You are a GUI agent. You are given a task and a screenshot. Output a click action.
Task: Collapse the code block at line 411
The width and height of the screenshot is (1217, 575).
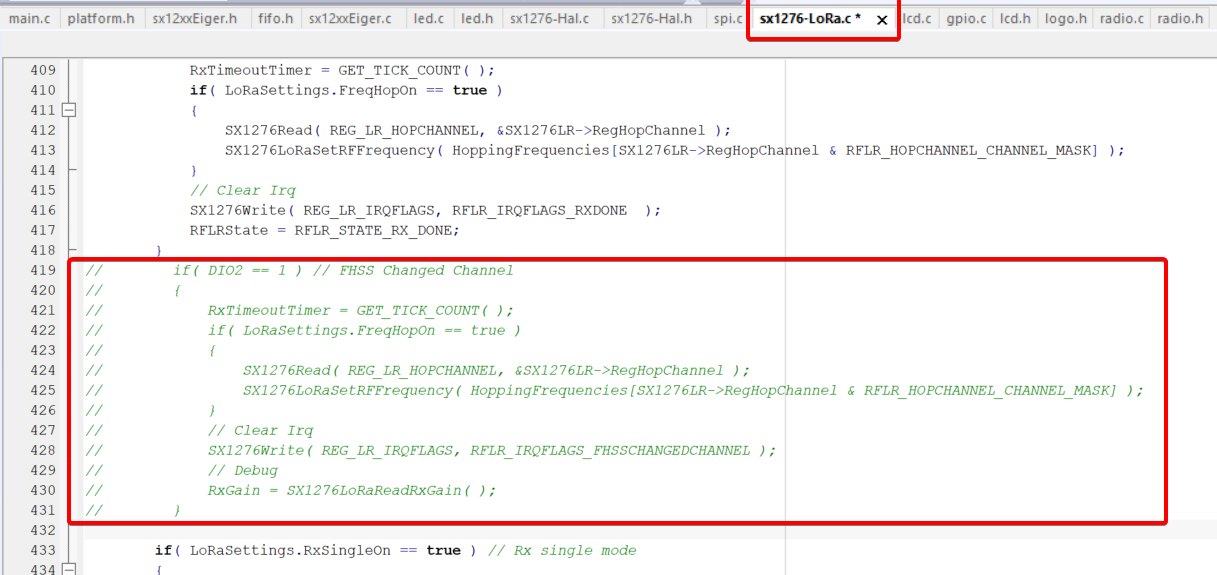click(x=69, y=110)
